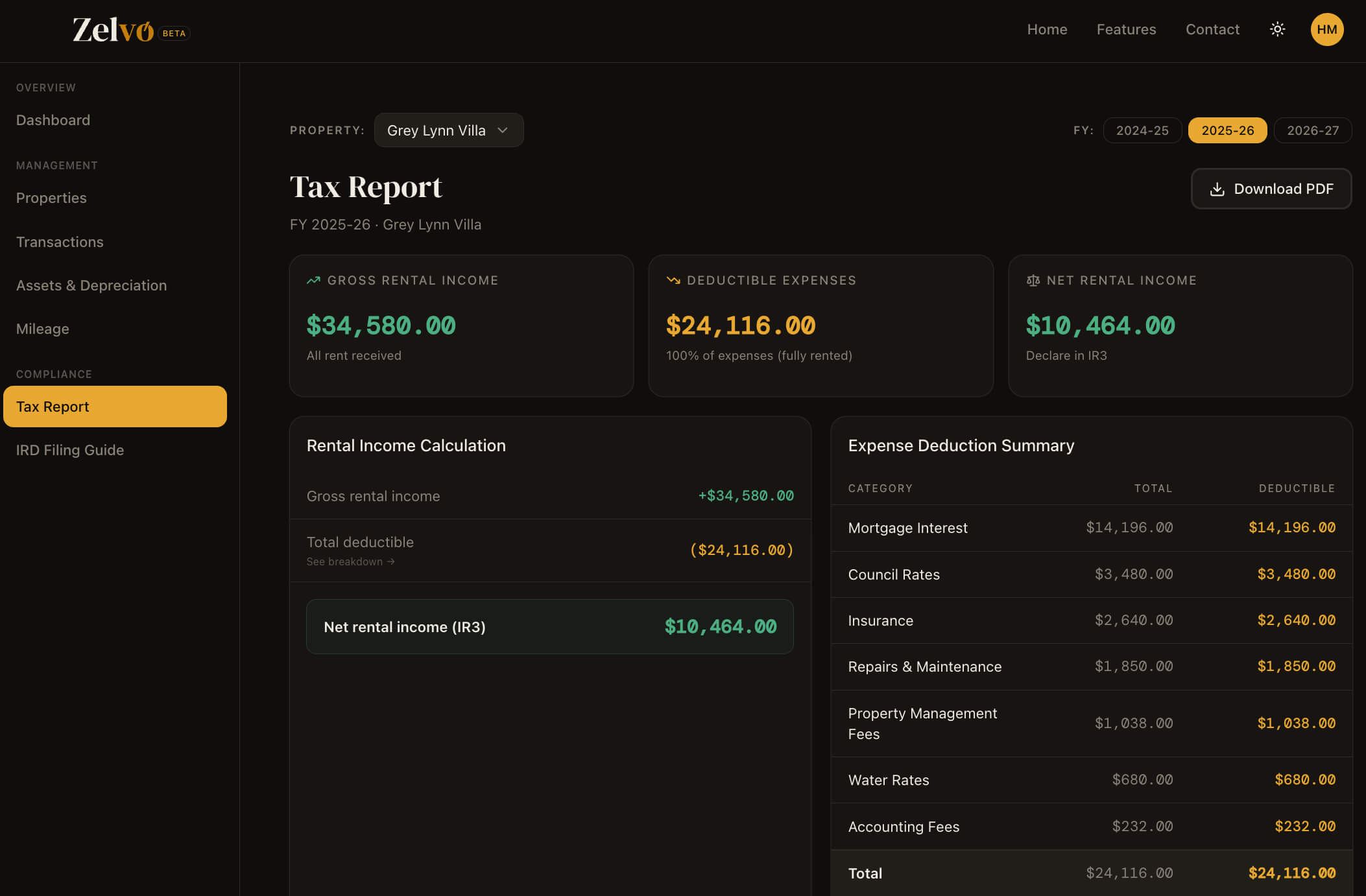This screenshot has width=1366, height=896.
Task: Open the IRD Filing Guide
Action: (69, 449)
